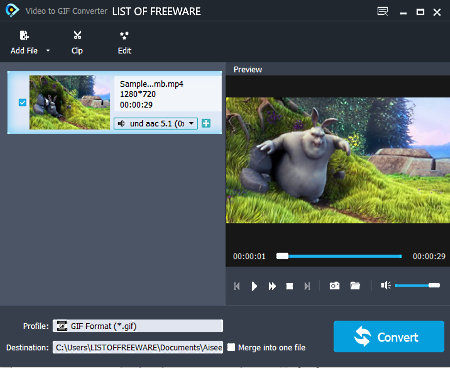450x368 pixels.
Task: Open the snapshot folder icon
Action: point(355,286)
